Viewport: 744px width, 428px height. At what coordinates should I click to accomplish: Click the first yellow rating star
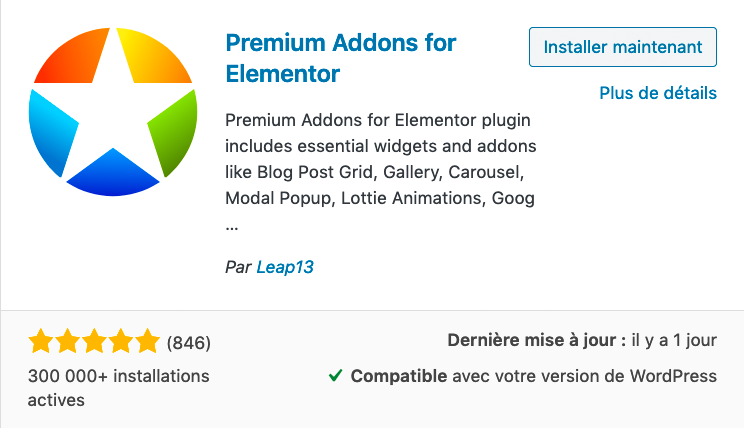[41, 342]
